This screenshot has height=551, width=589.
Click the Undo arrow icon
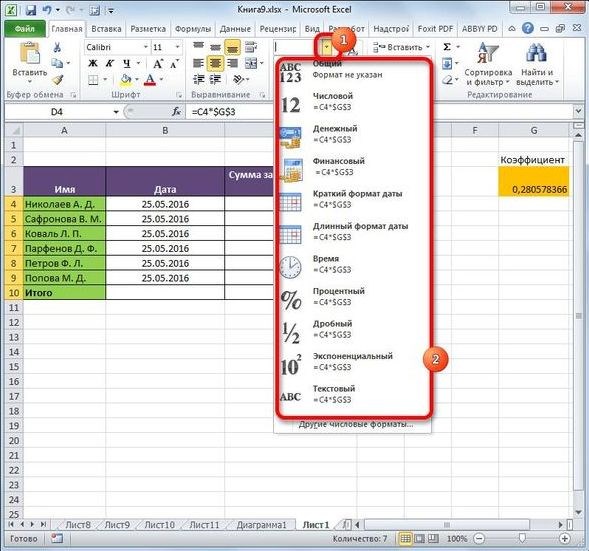pos(47,10)
